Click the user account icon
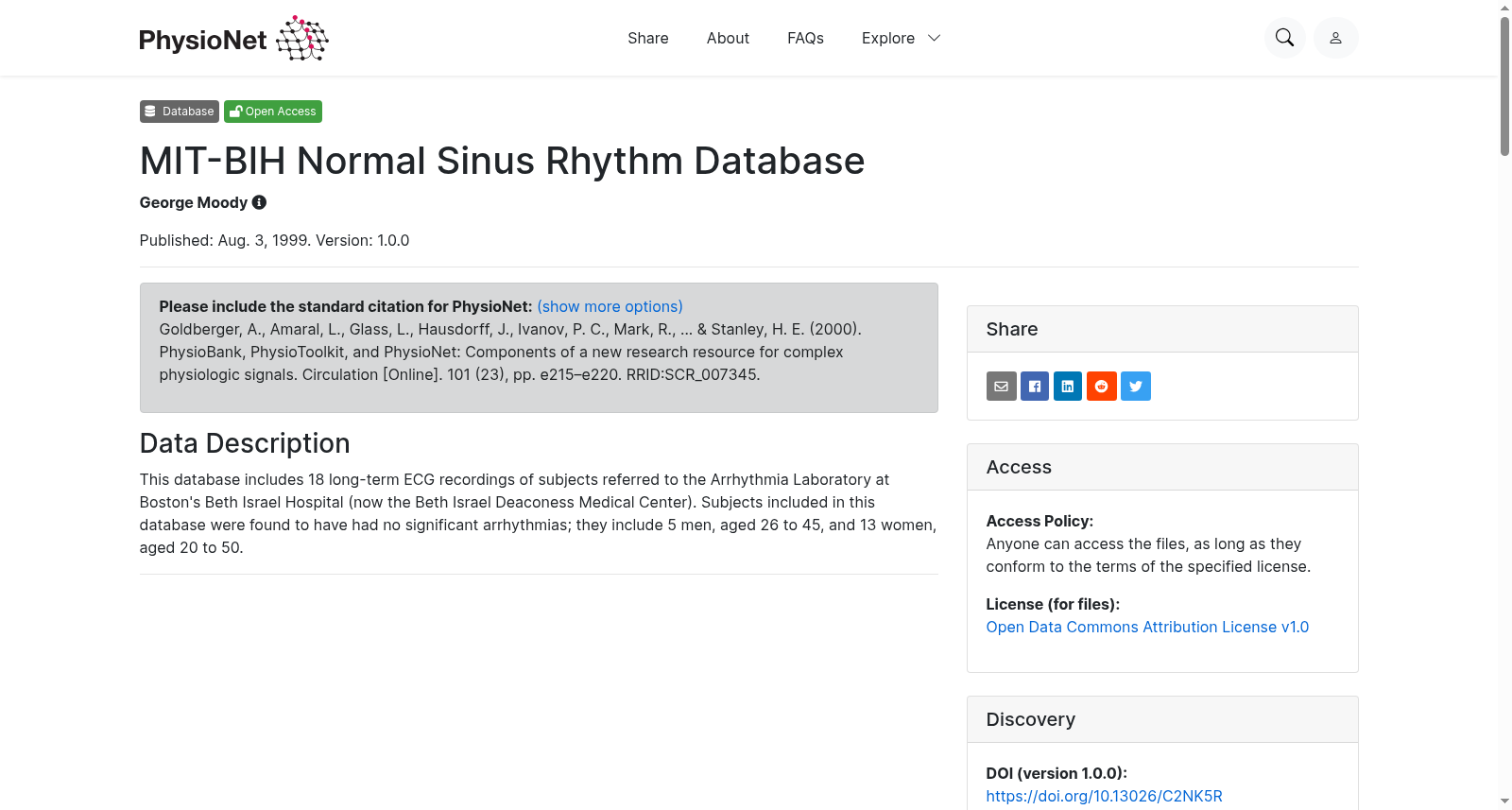Viewport: 1512px width, 810px height. [x=1335, y=38]
